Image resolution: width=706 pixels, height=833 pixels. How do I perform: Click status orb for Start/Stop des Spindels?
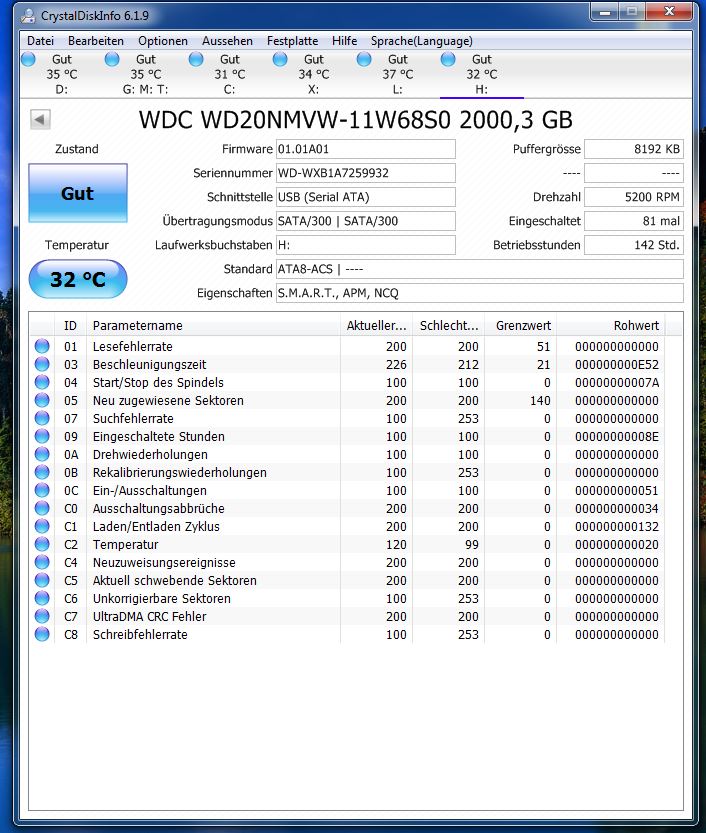pyautogui.click(x=42, y=382)
